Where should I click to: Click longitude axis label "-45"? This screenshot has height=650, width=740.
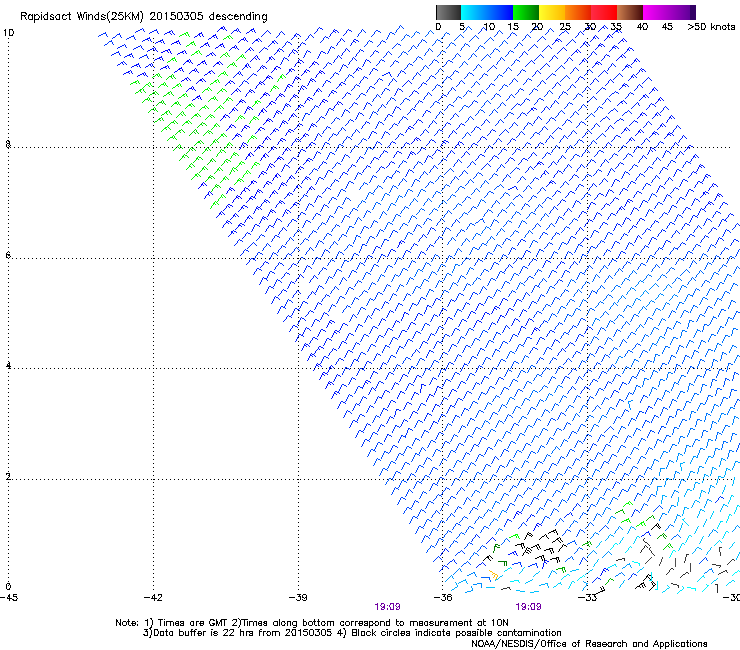point(9,598)
